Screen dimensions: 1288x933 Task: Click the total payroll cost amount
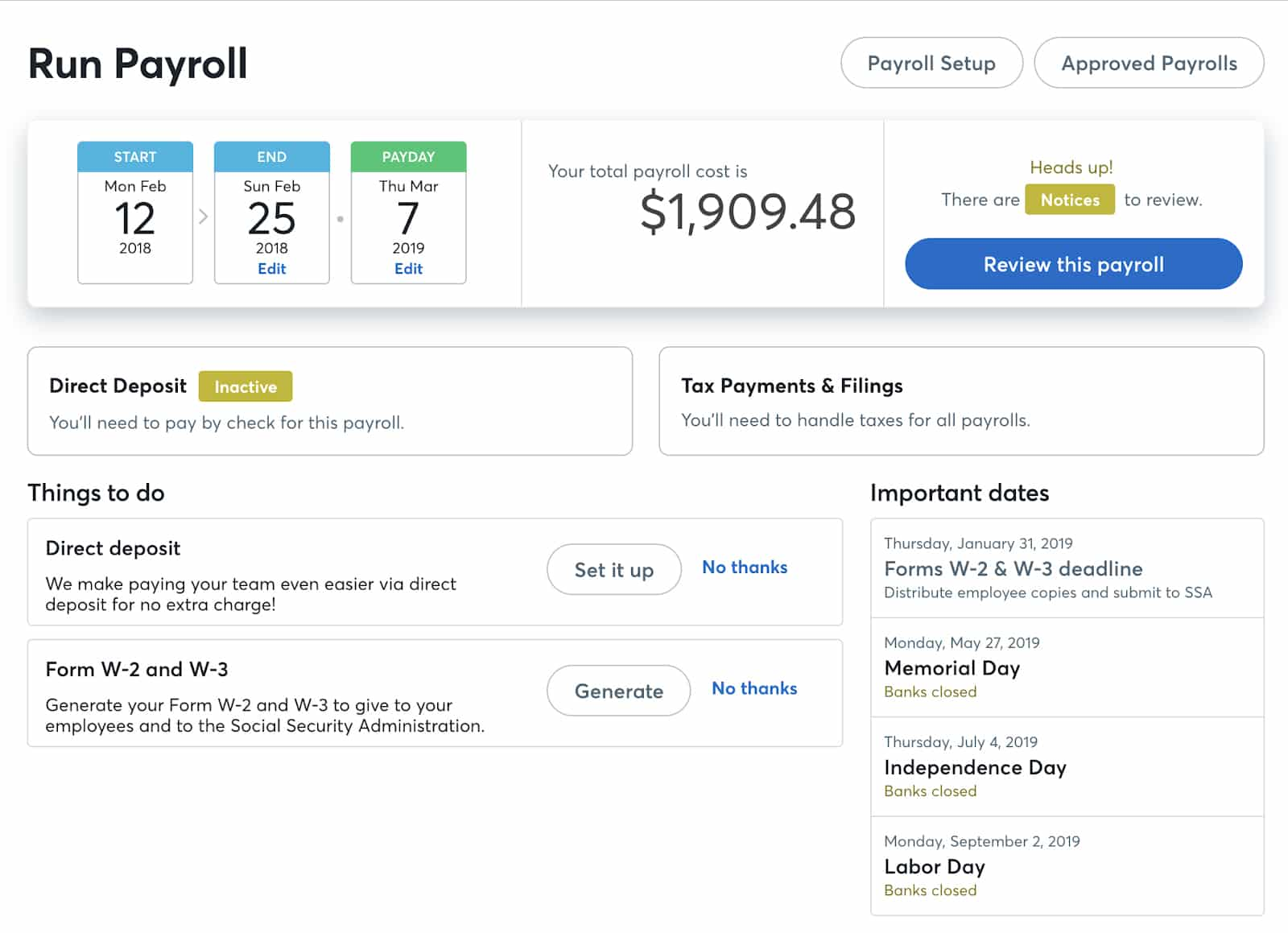coord(749,211)
